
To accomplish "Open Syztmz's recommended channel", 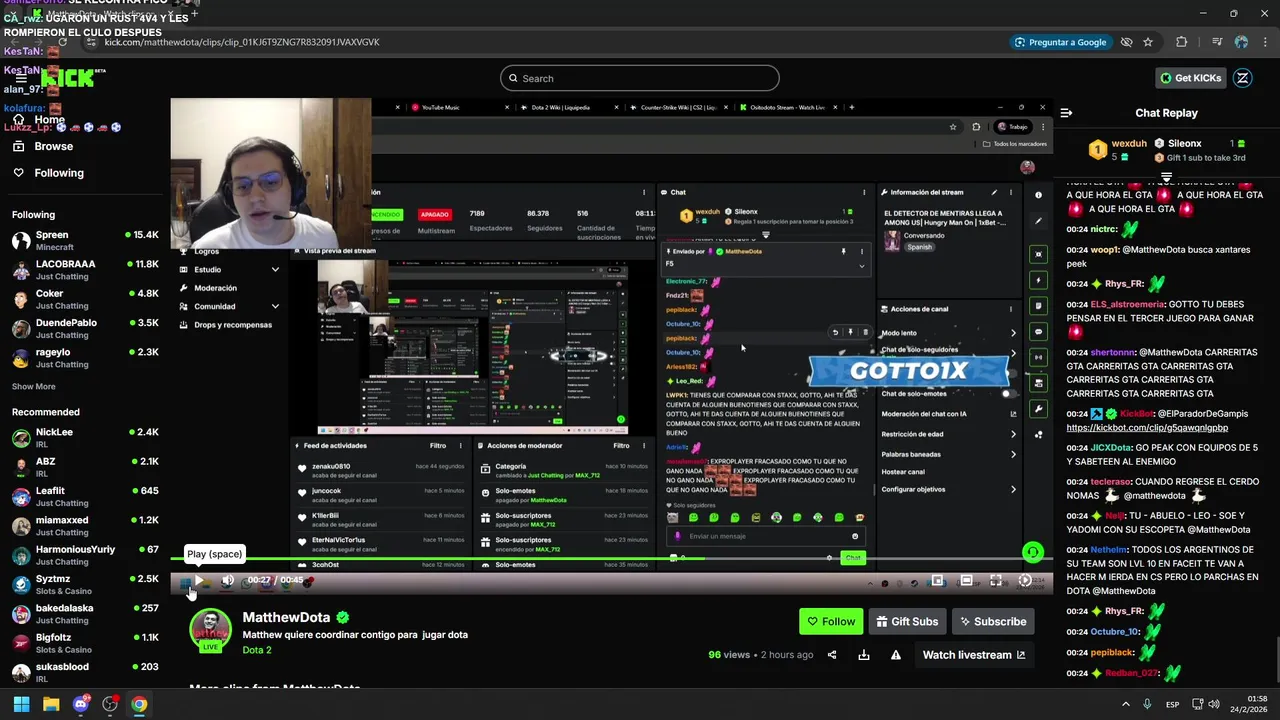I will pos(84,584).
